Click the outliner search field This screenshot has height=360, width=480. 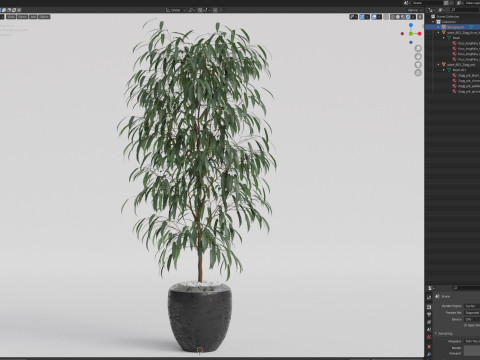465,10
